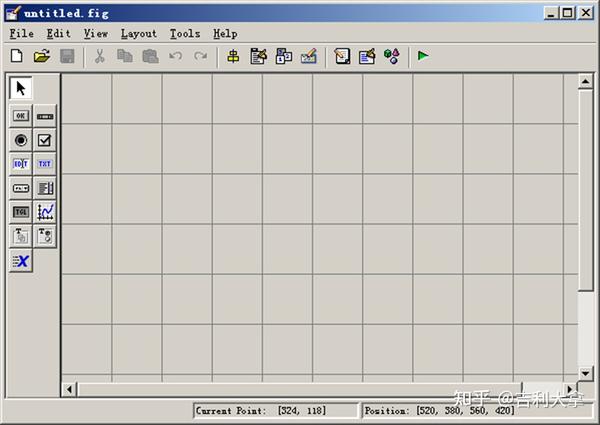Pick the Push Button OK tool
The width and height of the screenshot is (600, 425).
point(21,116)
